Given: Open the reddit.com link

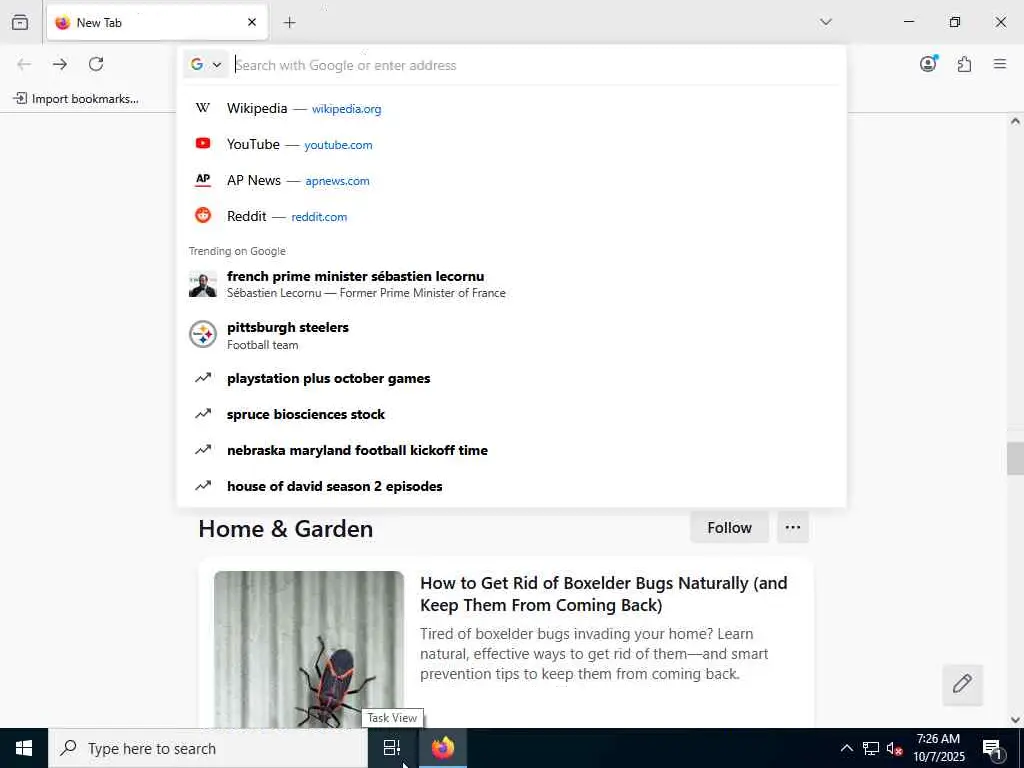Looking at the screenshot, I should (319, 217).
